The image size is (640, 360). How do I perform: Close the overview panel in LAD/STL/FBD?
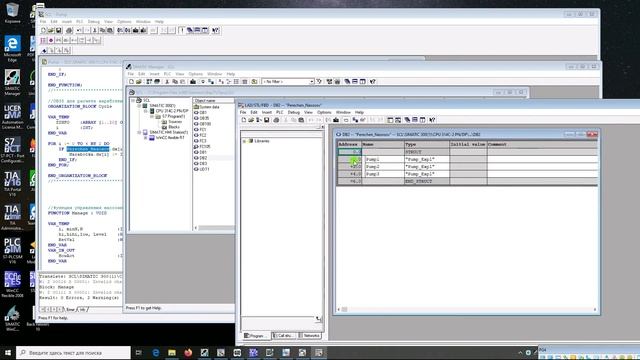(322, 127)
